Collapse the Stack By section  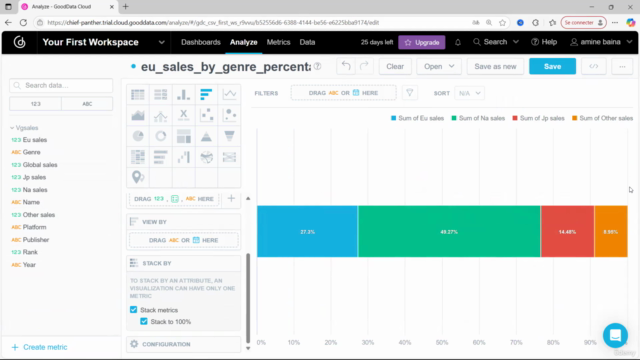[183, 263]
